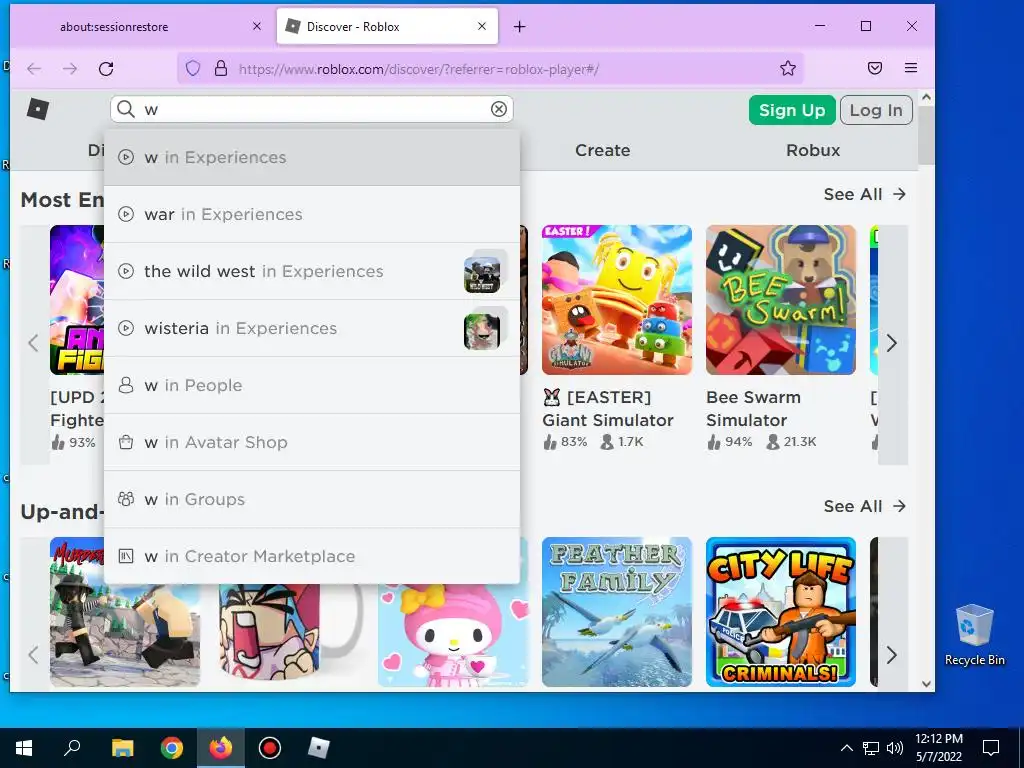This screenshot has width=1024, height=768.
Task: Select 'war in Experiences' suggestion
Action: [x=312, y=214]
